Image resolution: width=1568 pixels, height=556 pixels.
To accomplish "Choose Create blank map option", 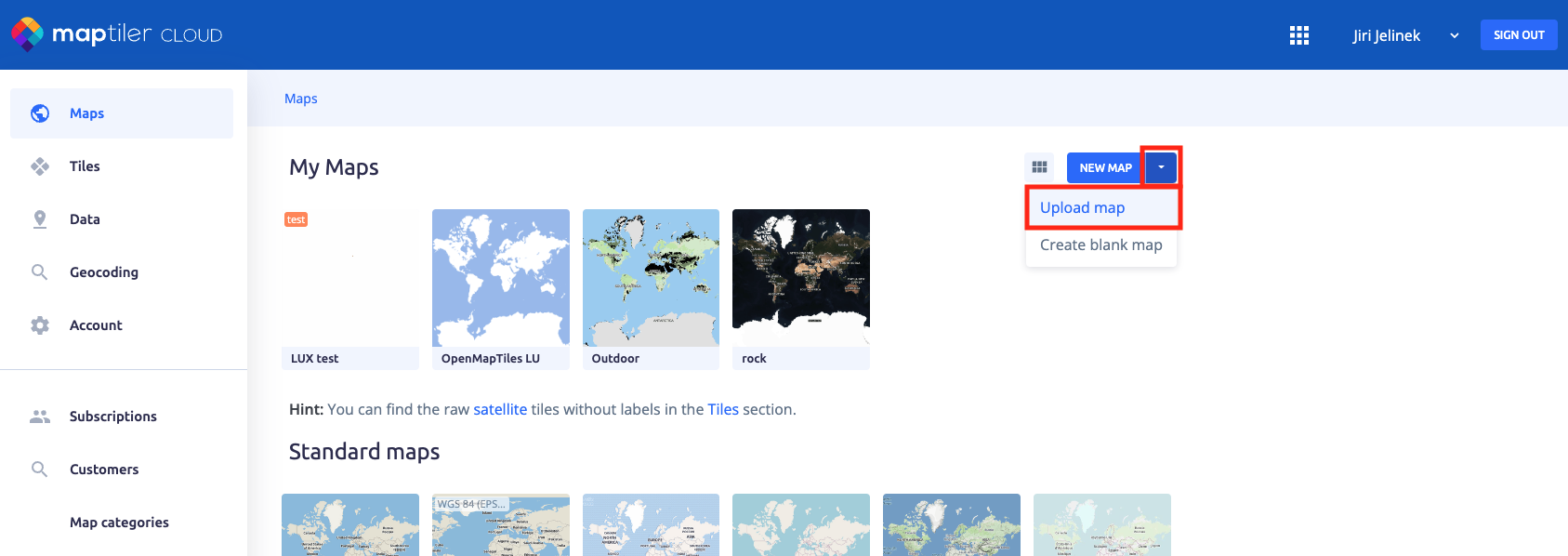I will 1100,245.
